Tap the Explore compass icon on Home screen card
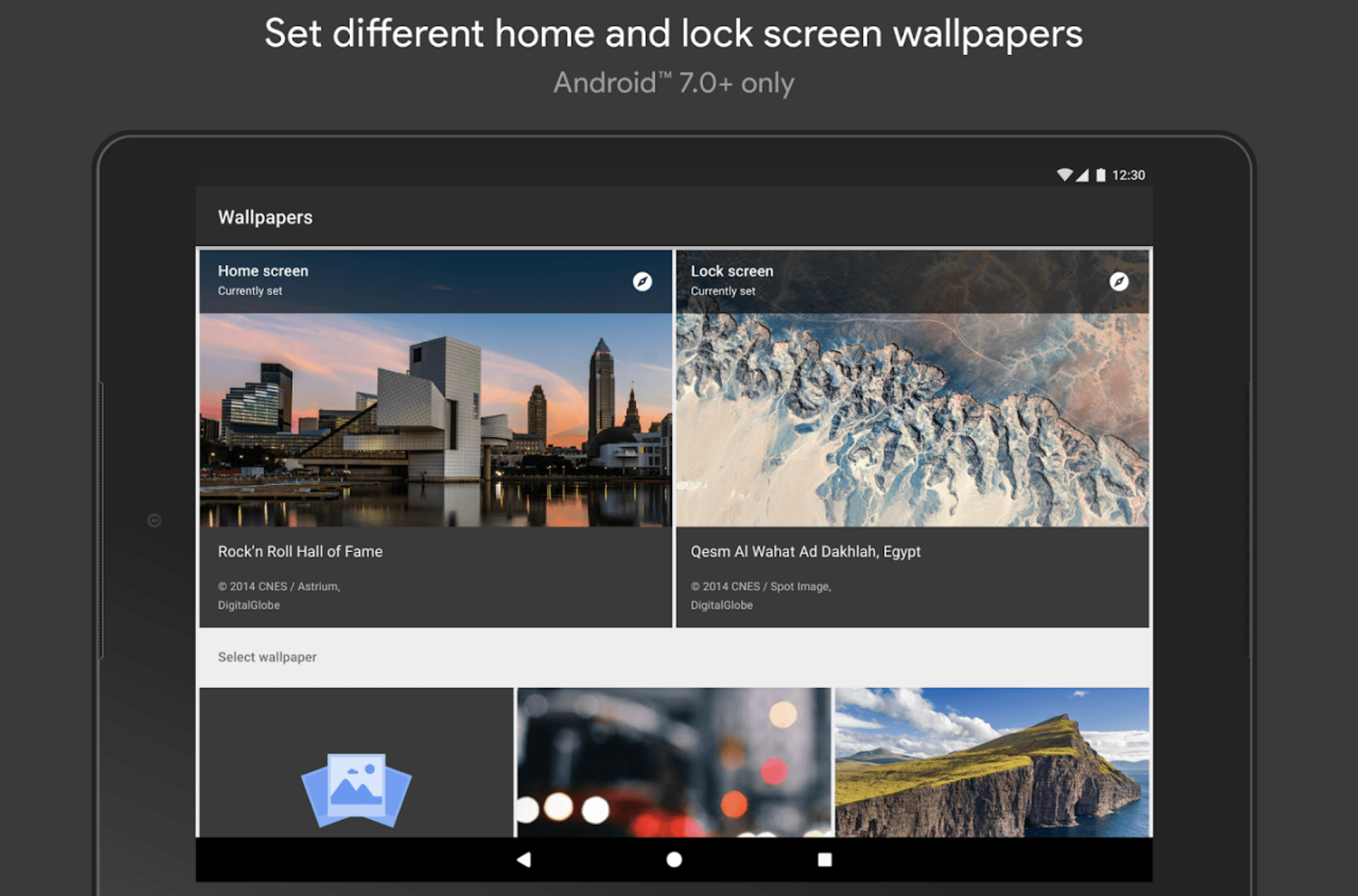Screen dimensions: 1358x896 642,281
